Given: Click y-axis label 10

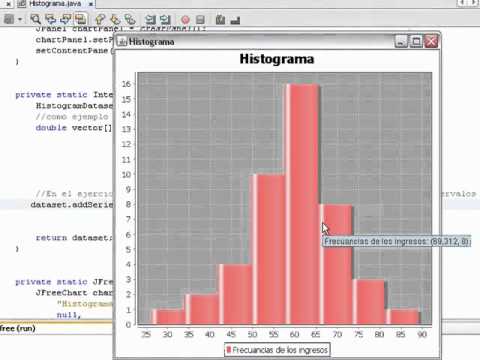Looking at the screenshot, I should (126, 174).
